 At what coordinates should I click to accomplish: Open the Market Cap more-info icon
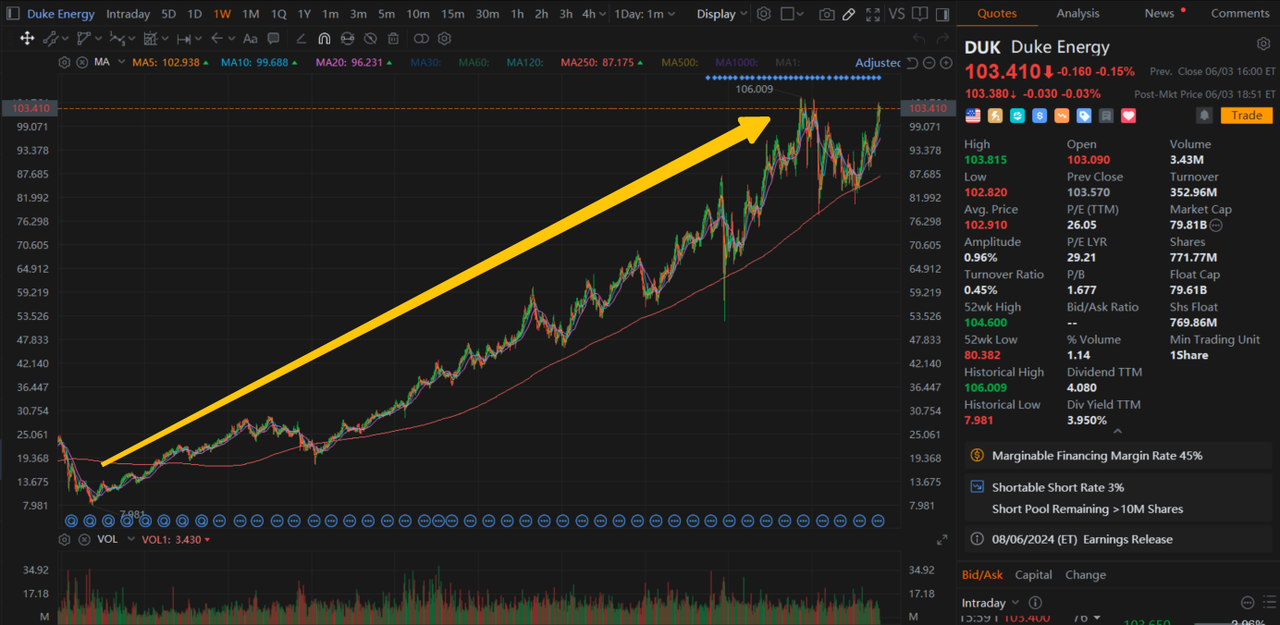coord(1216,226)
